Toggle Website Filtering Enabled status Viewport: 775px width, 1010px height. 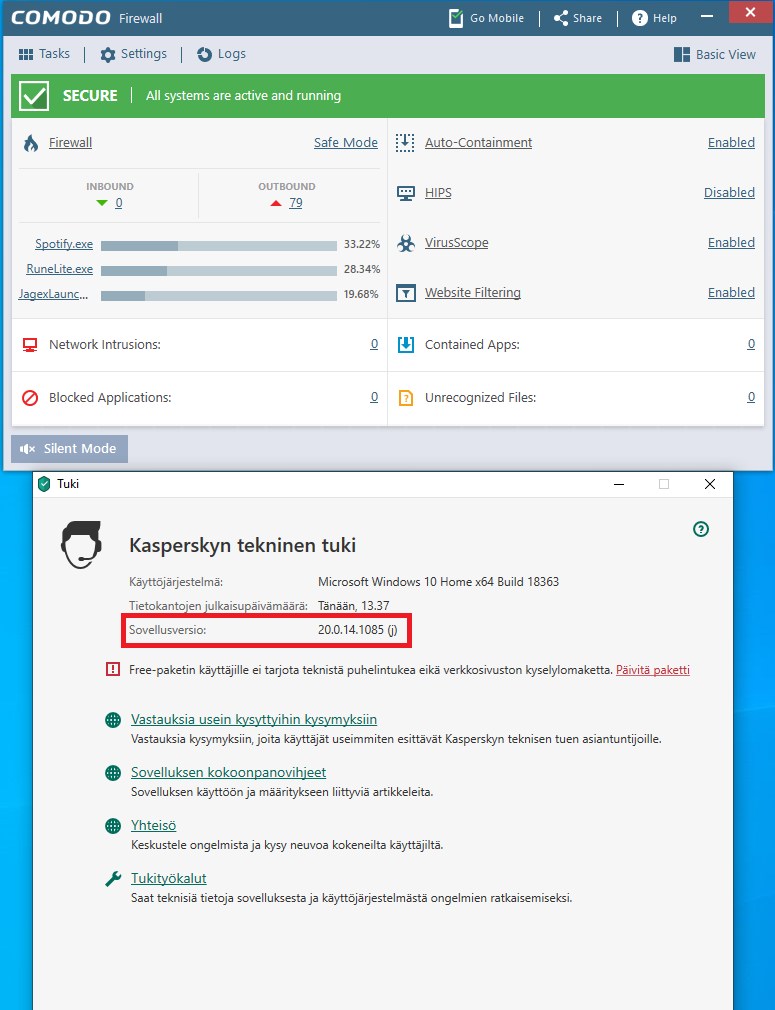731,292
